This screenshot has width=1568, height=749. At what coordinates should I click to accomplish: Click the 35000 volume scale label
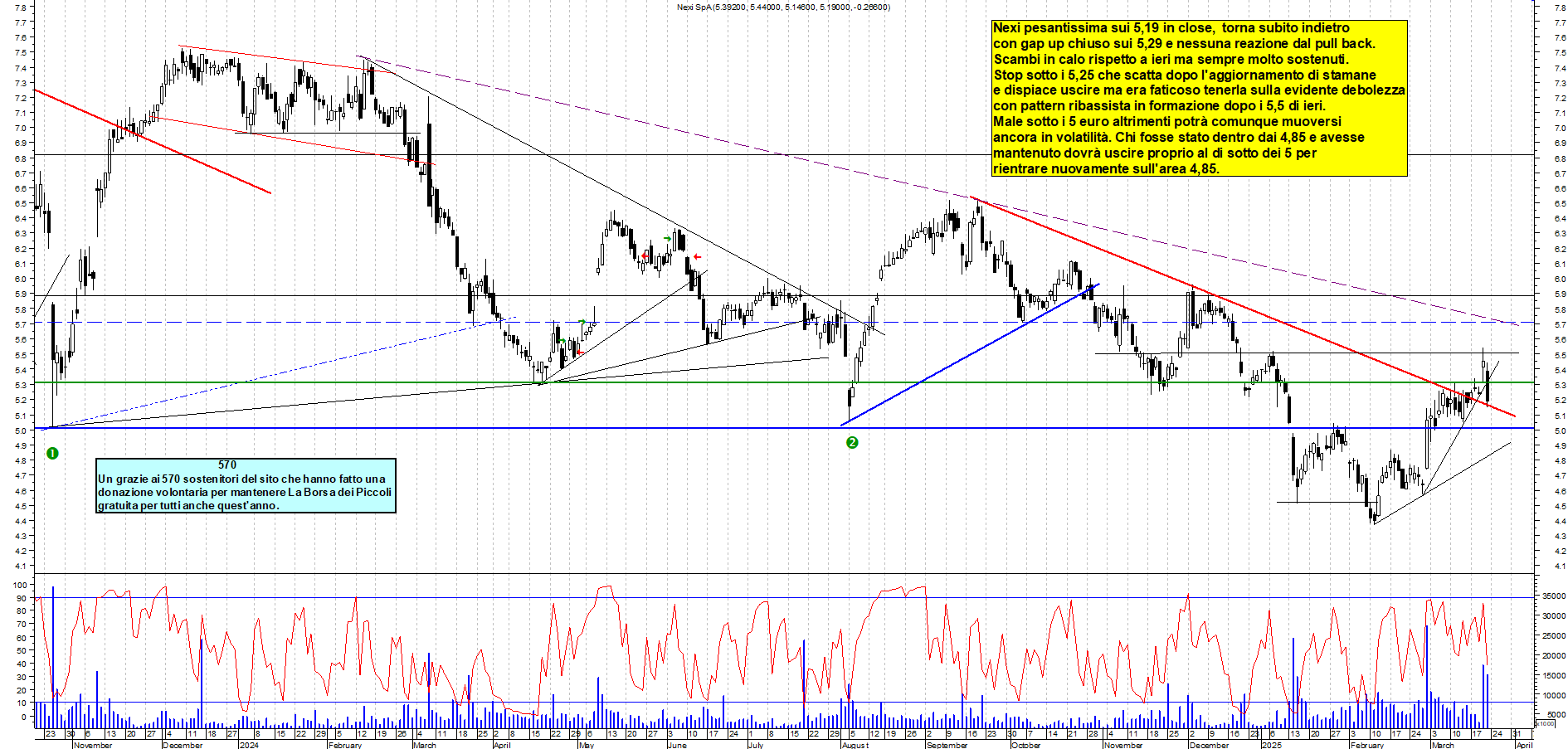(x=1553, y=596)
